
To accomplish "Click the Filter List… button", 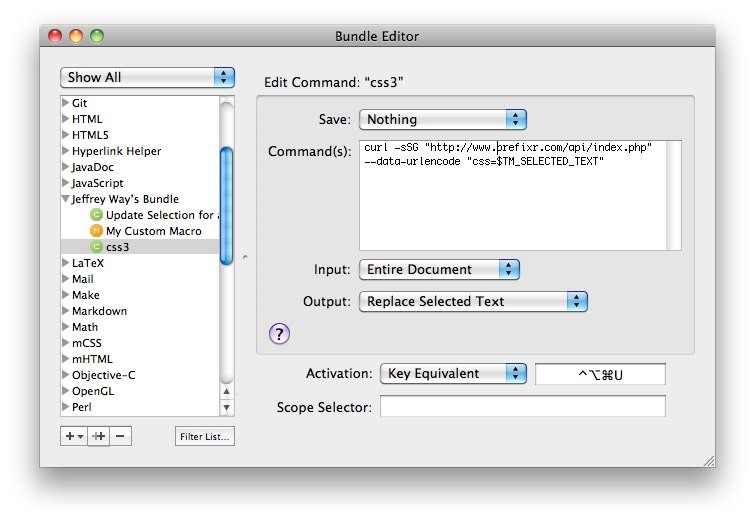I will [205, 436].
